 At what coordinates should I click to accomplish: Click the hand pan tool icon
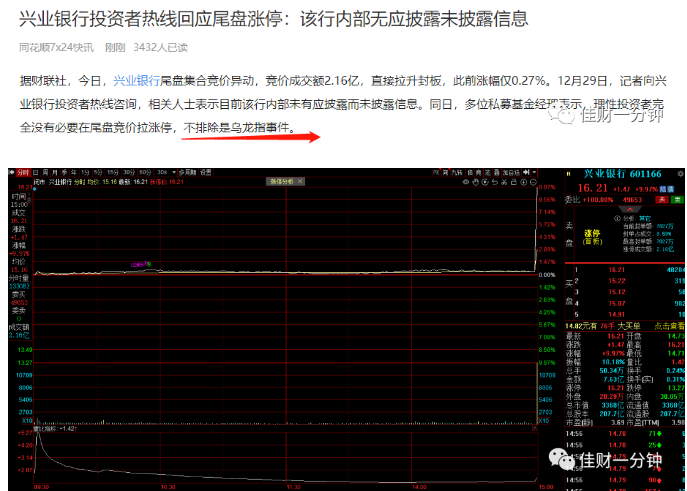coord(475,182)
